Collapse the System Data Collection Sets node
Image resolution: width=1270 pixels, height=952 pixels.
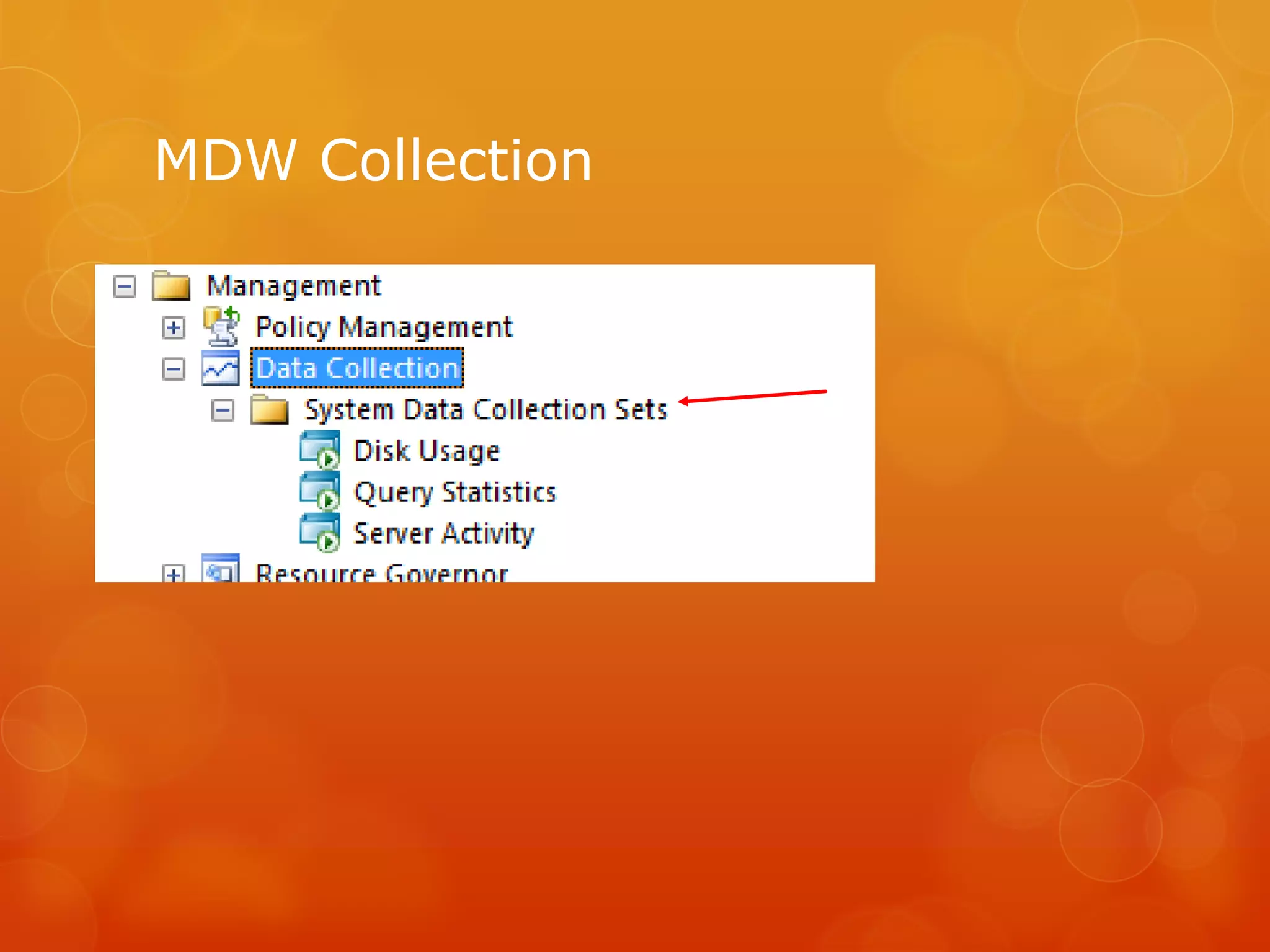coord(223,410)
